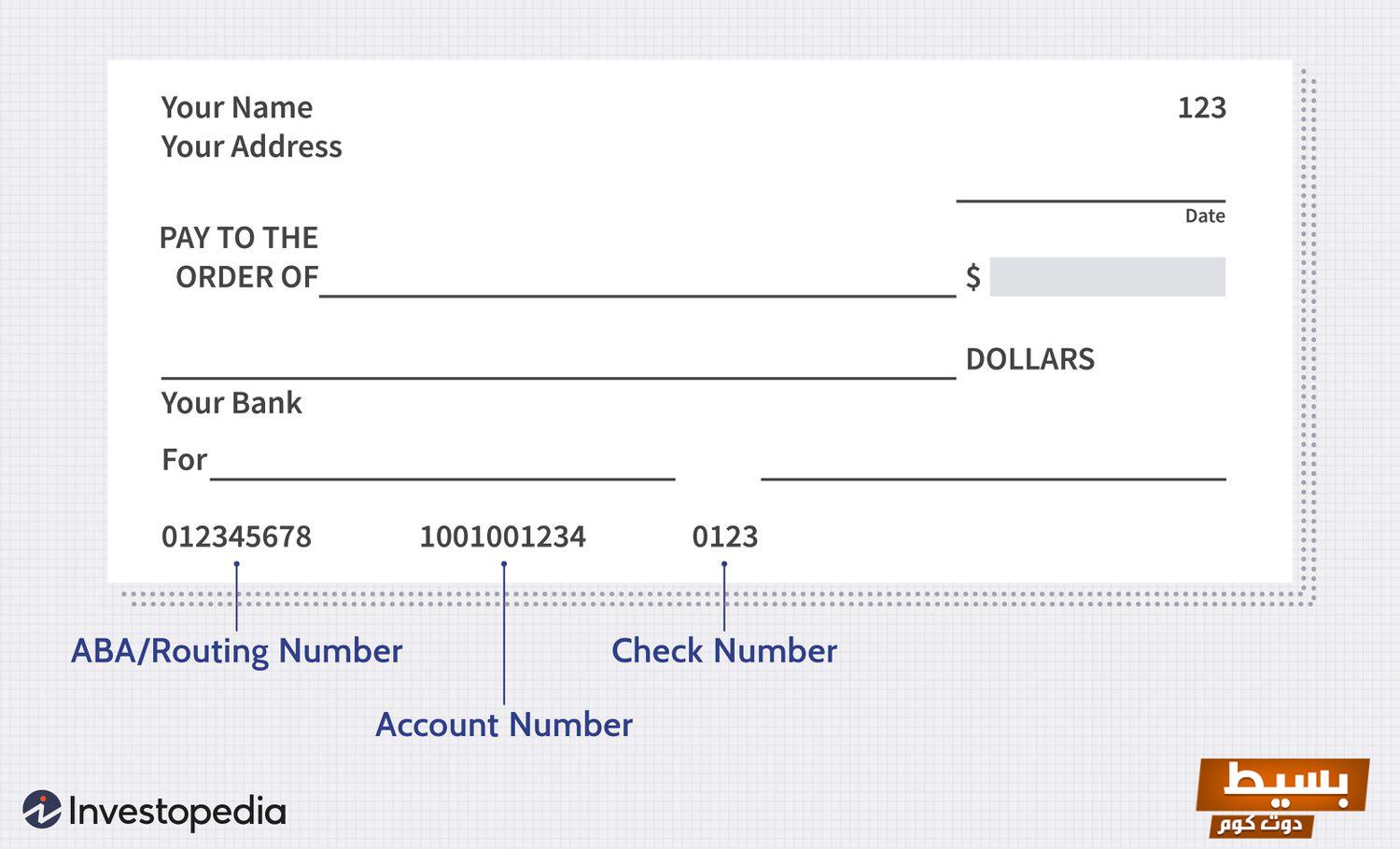Click the check number 123 top right
This screenshot has height=849, width=1400.
coord(1201,107)
